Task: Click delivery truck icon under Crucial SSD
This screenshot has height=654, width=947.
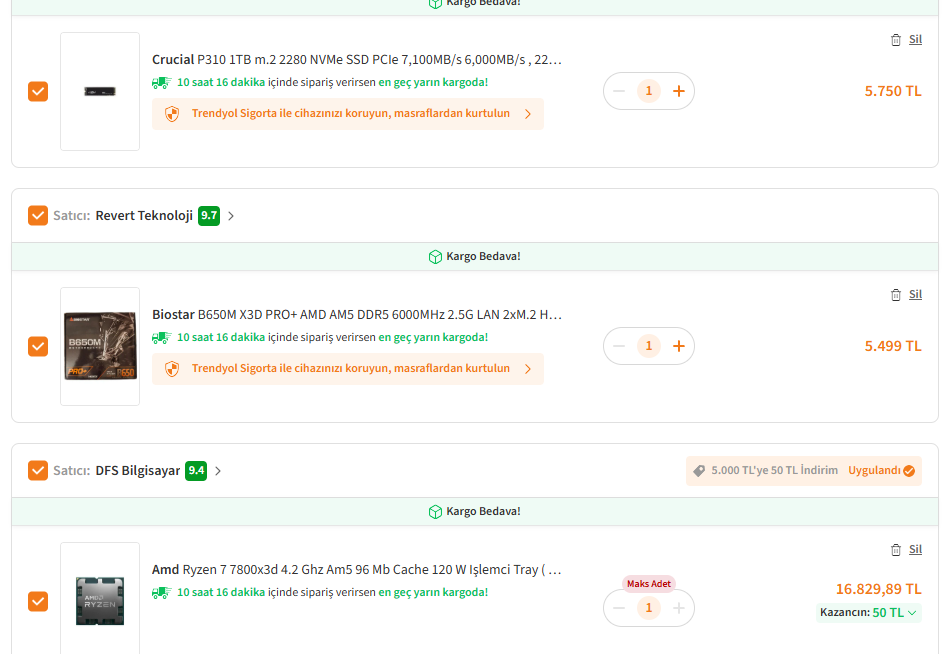Action: [x=161, y=83]
